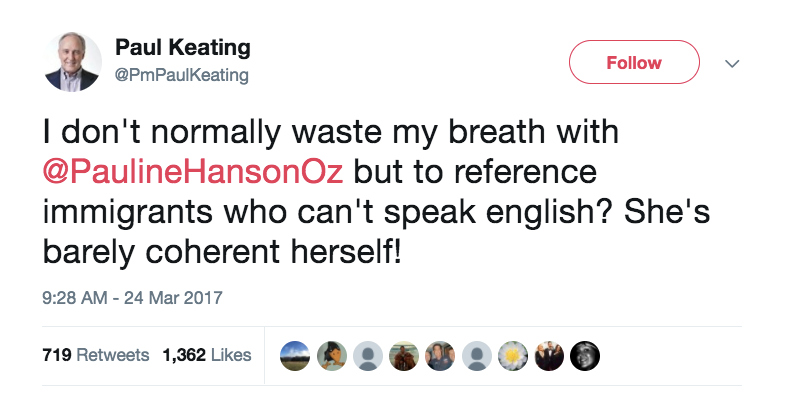Image resolution: width=789 pixels, height=394 pixels.
Task: Open the @PmPaulKeating handle link
Action: [182, 75]
